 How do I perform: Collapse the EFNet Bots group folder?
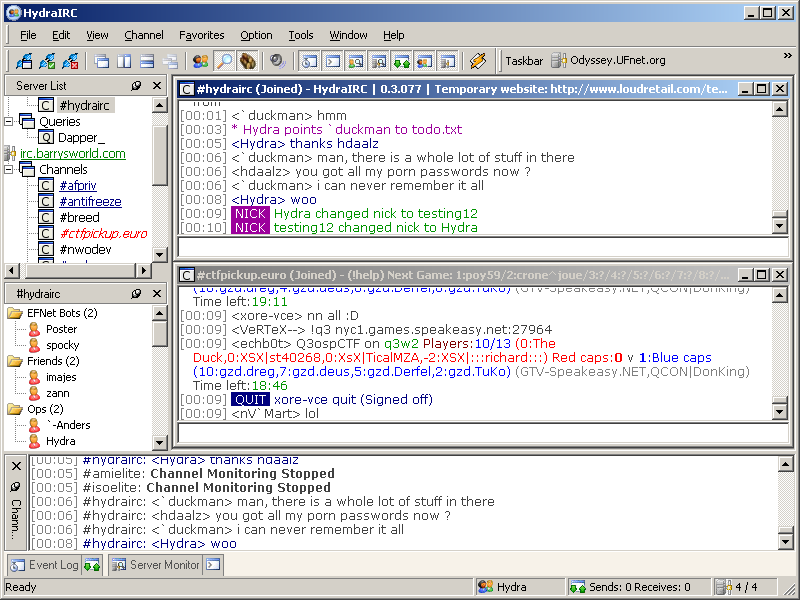(x=15, y=313)
